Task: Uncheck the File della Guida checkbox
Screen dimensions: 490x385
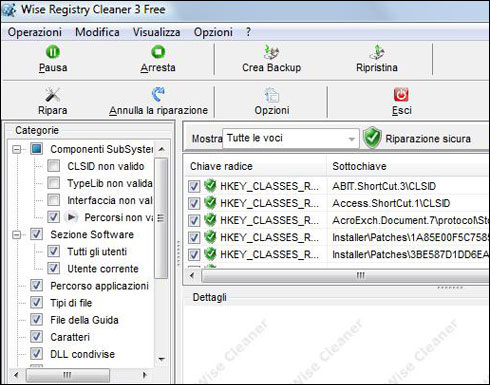Action: tap(36, 319)
